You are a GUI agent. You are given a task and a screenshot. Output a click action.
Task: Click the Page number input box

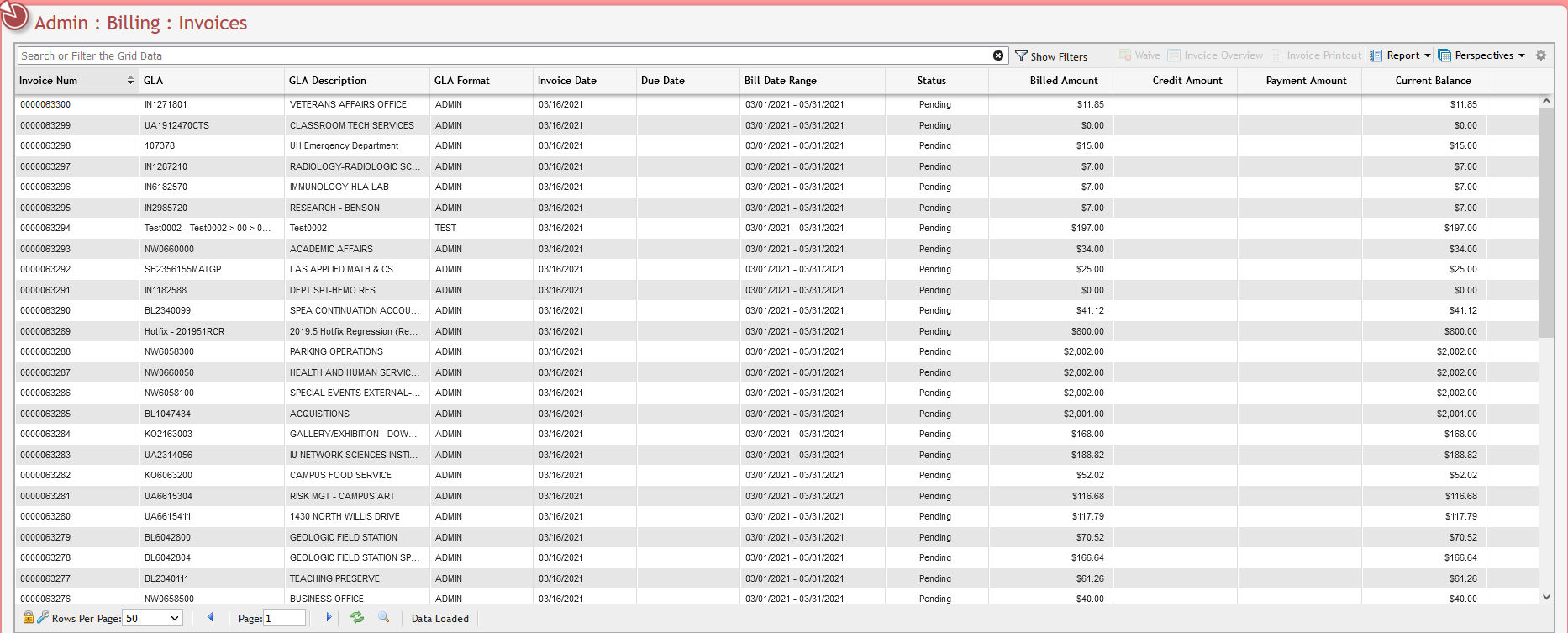(x=285, y=619)
